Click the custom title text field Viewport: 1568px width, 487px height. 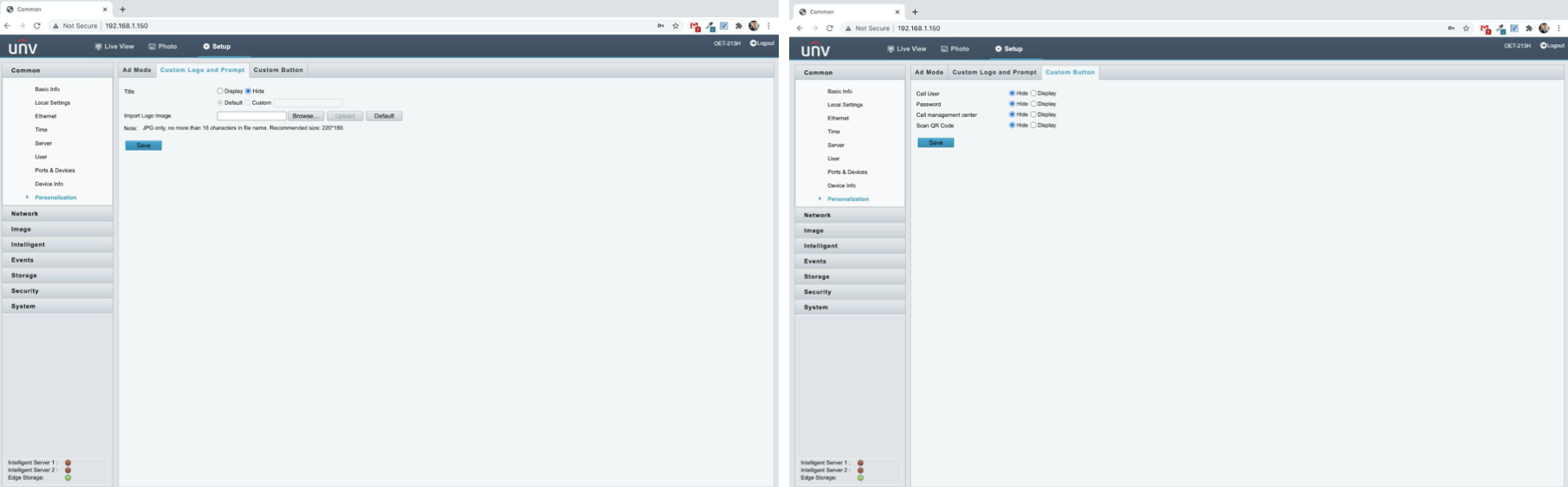point(308,103)
